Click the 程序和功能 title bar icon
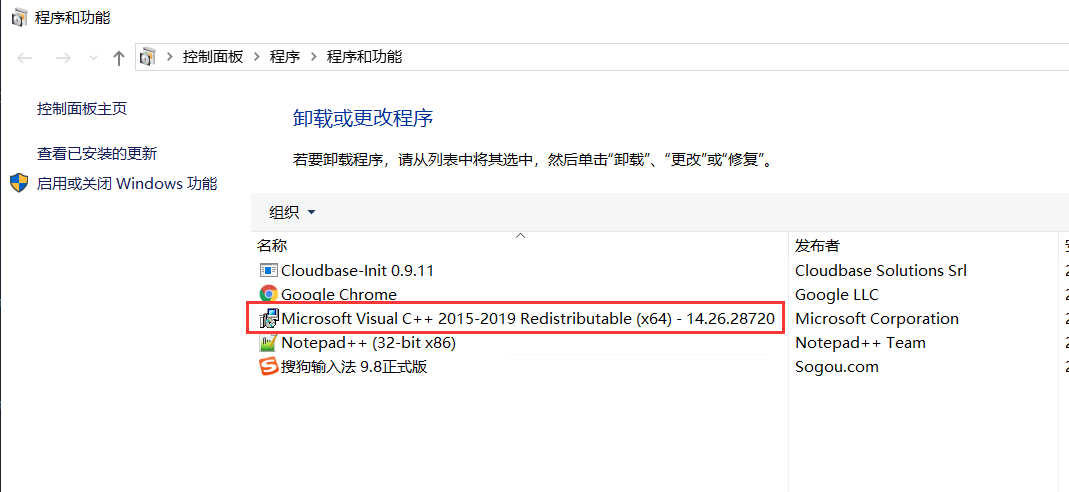 20,17
